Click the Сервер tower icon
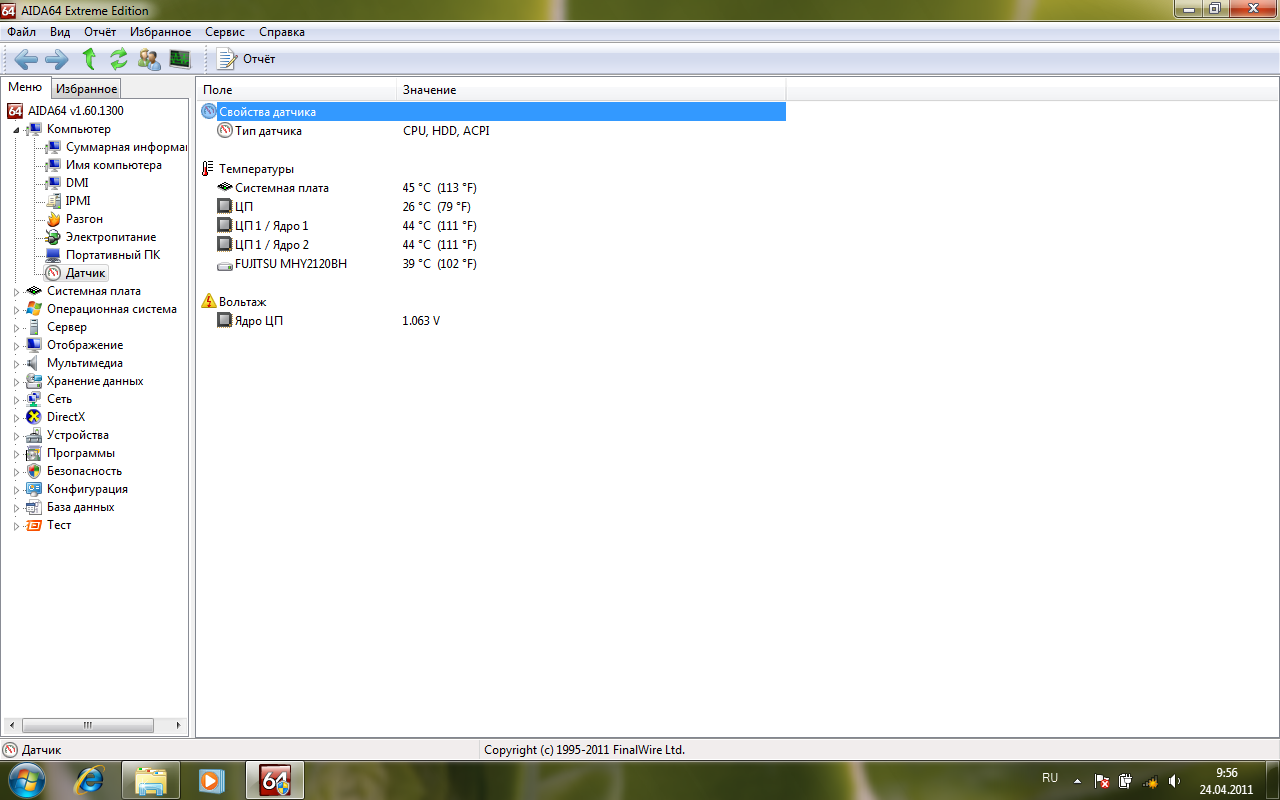The width and height of the screenshot is (1280, 800). [34, 327]
